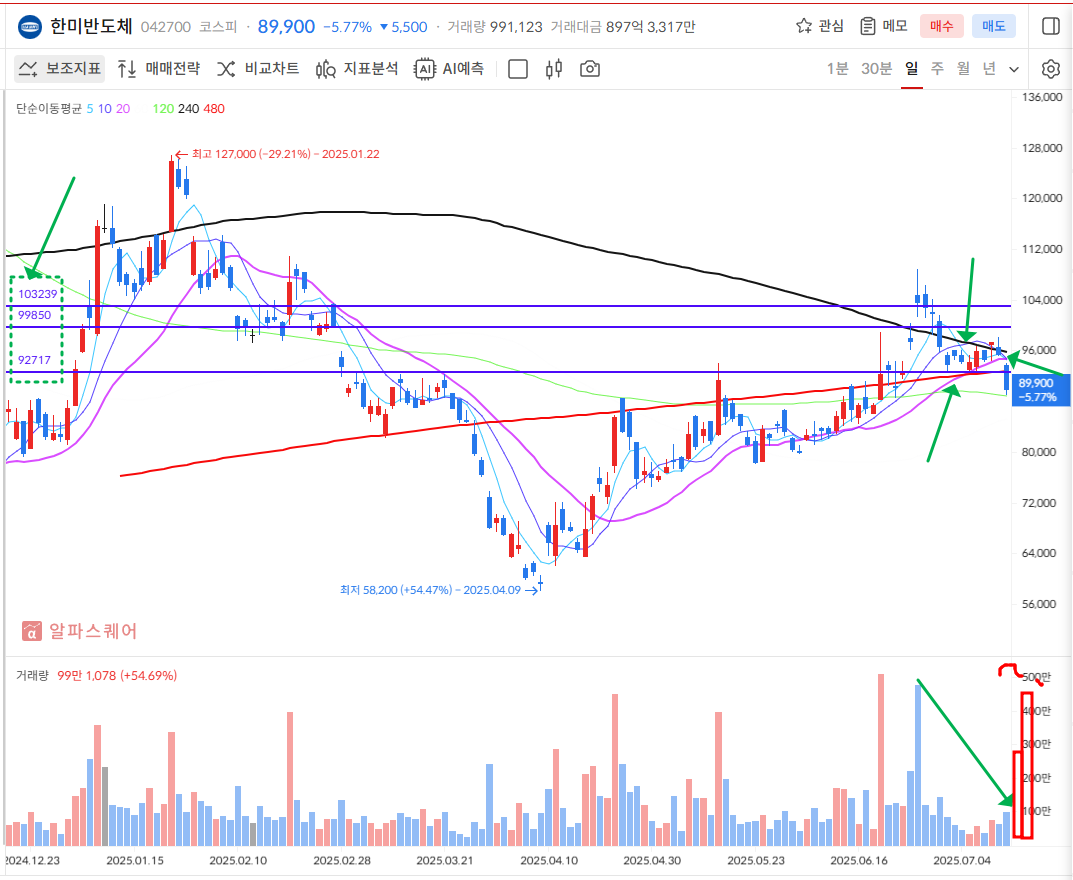Switch to 년 yearly timeframe
The height and width of the screenshot is (880, 1073).
(989, 68)
